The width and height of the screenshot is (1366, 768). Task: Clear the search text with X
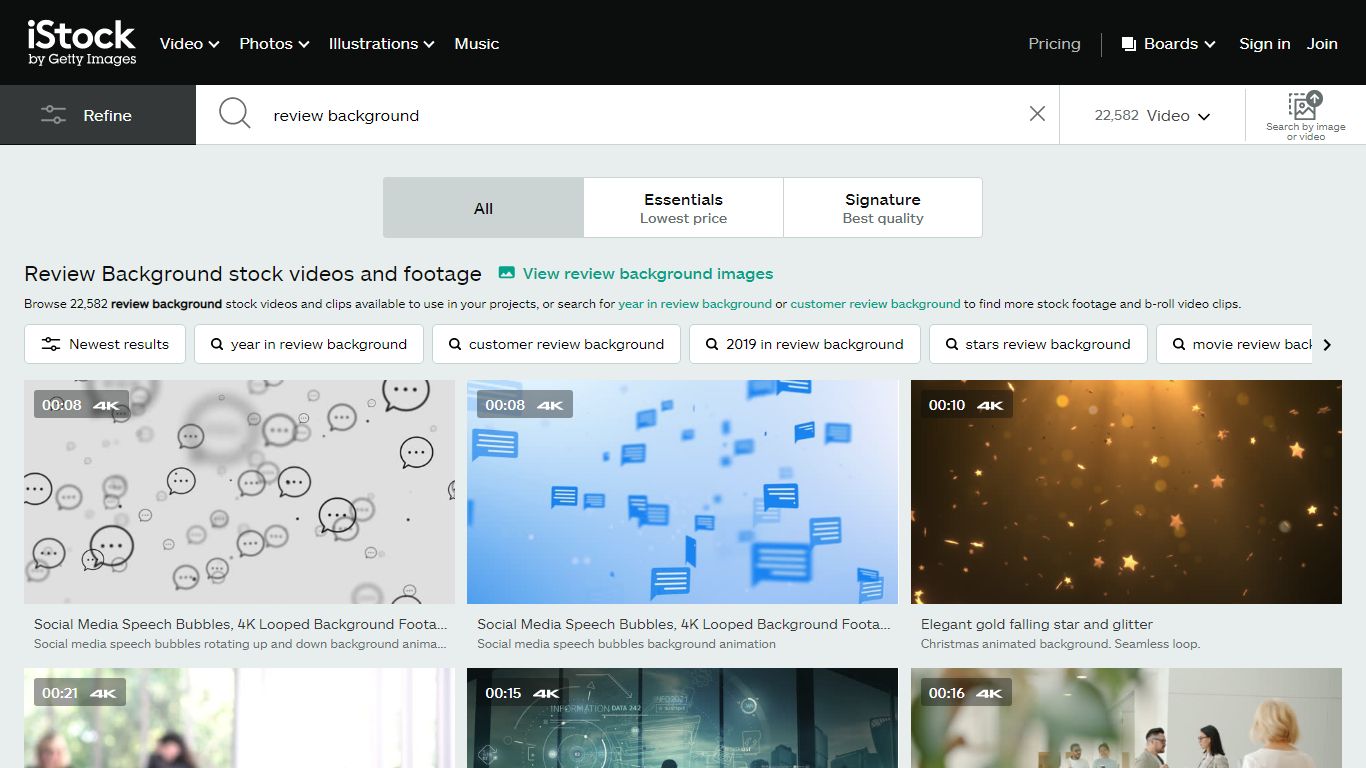(1037, 114)
